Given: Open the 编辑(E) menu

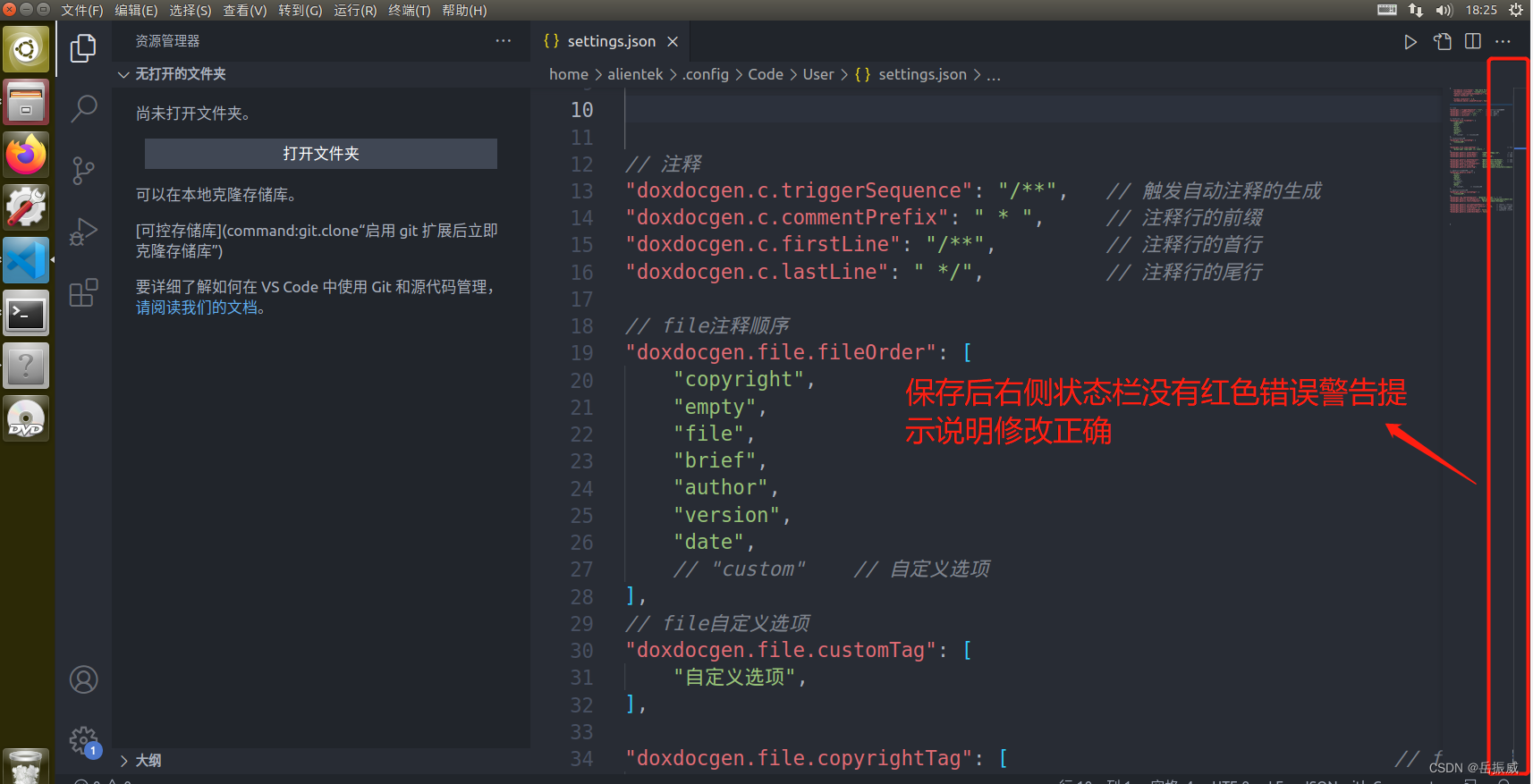Looking at the screenshot, I should 136,10.
